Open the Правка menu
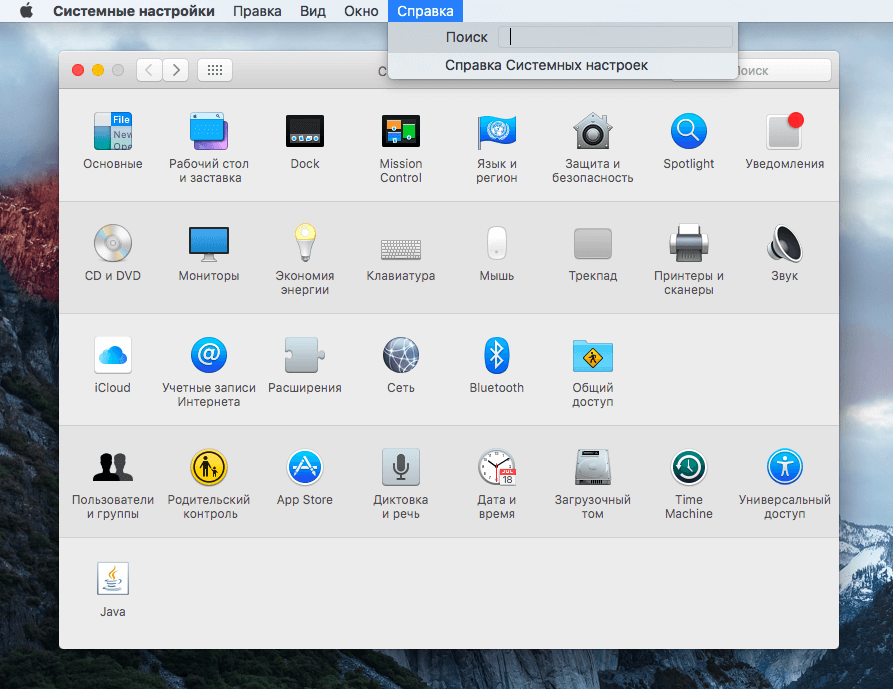The image size is (893, 689). tap(257, 11)
